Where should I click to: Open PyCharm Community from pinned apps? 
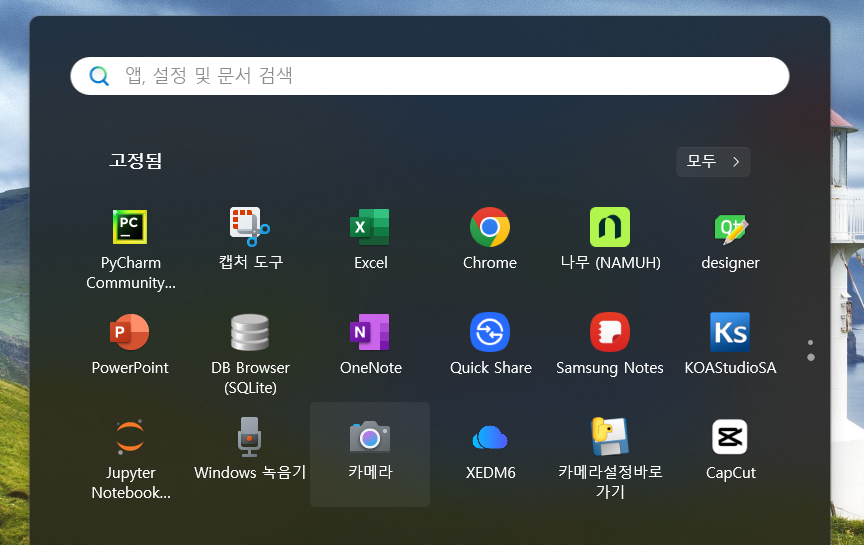[x=130, y=248]
